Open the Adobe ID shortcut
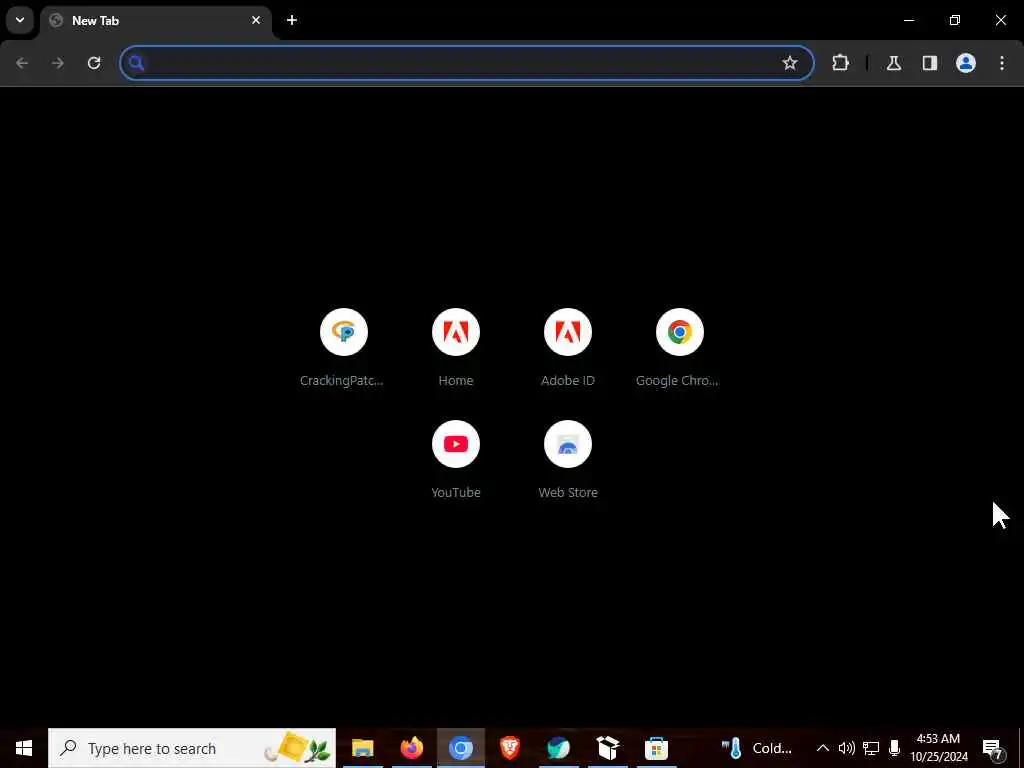This screenshot has width=1024, height=768. point(568,348)
